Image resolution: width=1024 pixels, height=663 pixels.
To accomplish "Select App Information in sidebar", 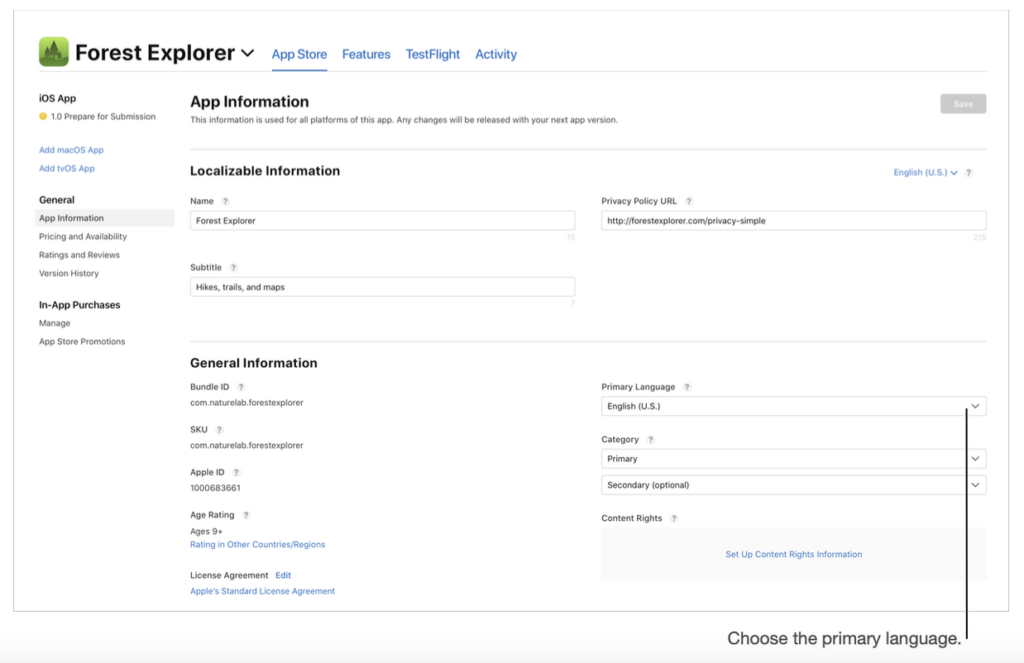I will [104, 218].
